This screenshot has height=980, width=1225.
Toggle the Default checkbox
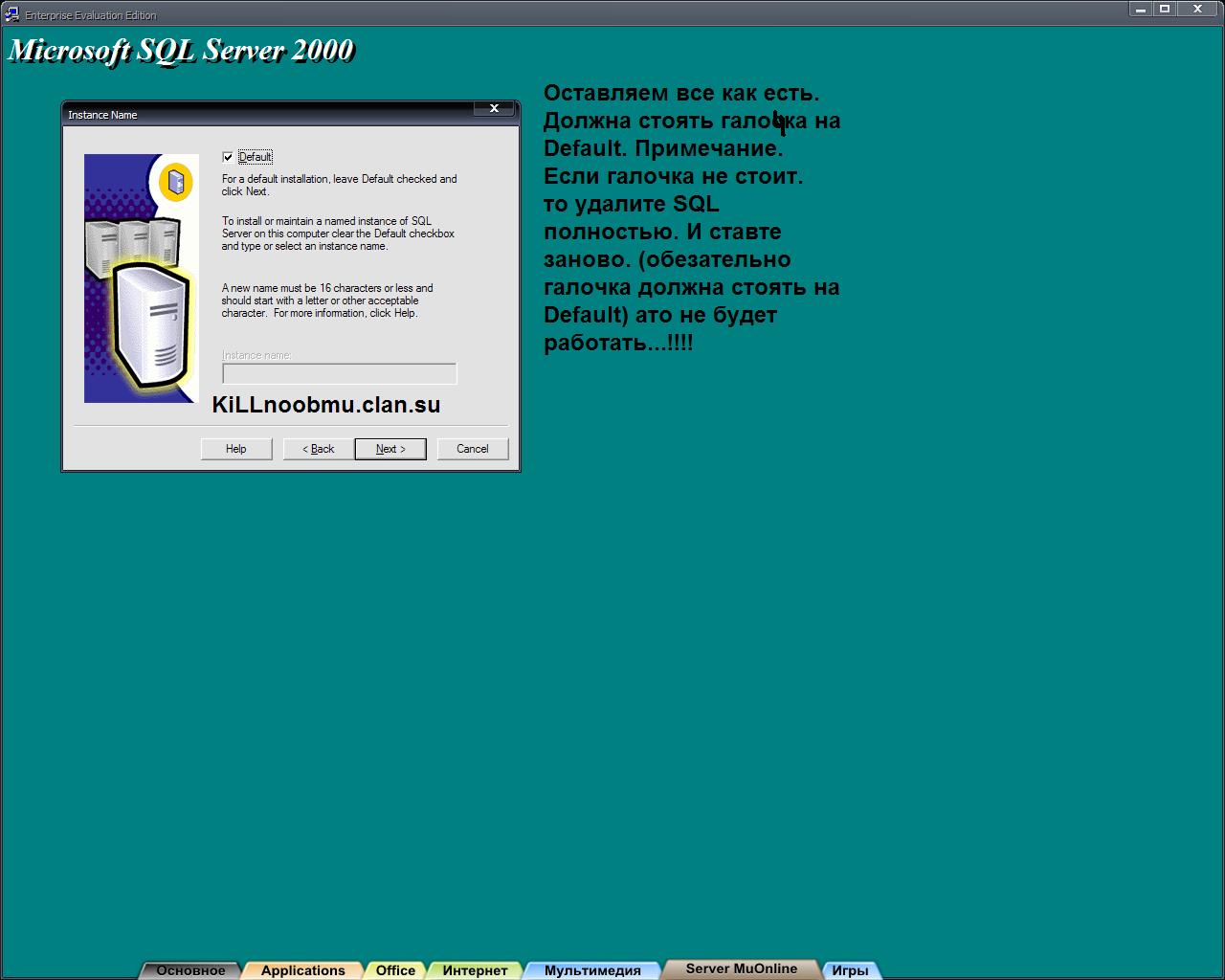pos(228,157)
